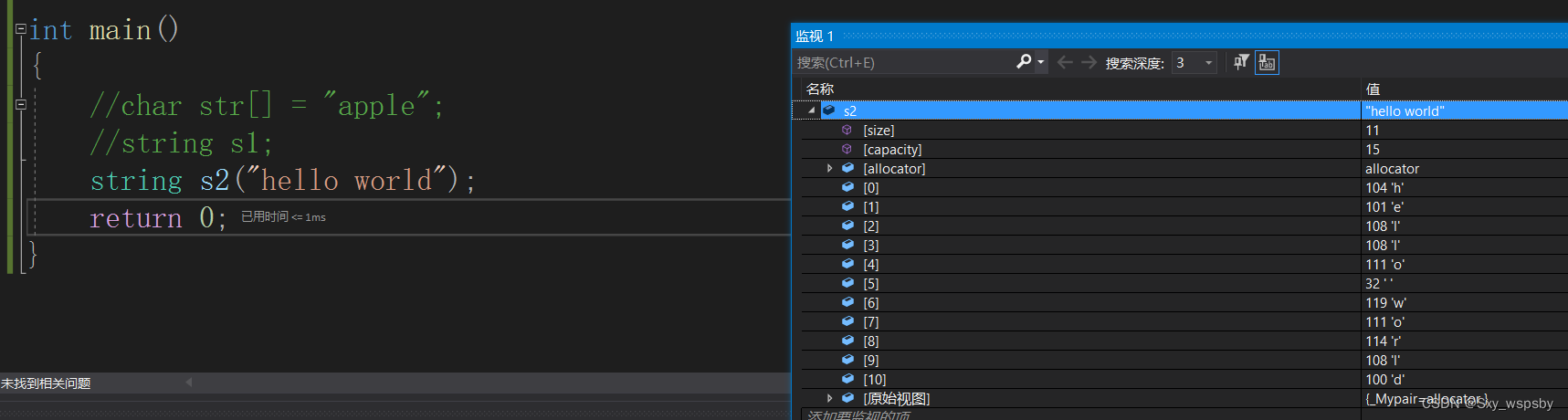Click the value 104 'h'
Image resolution: width=1568 pixels, height=420 pixels.
1384,188
